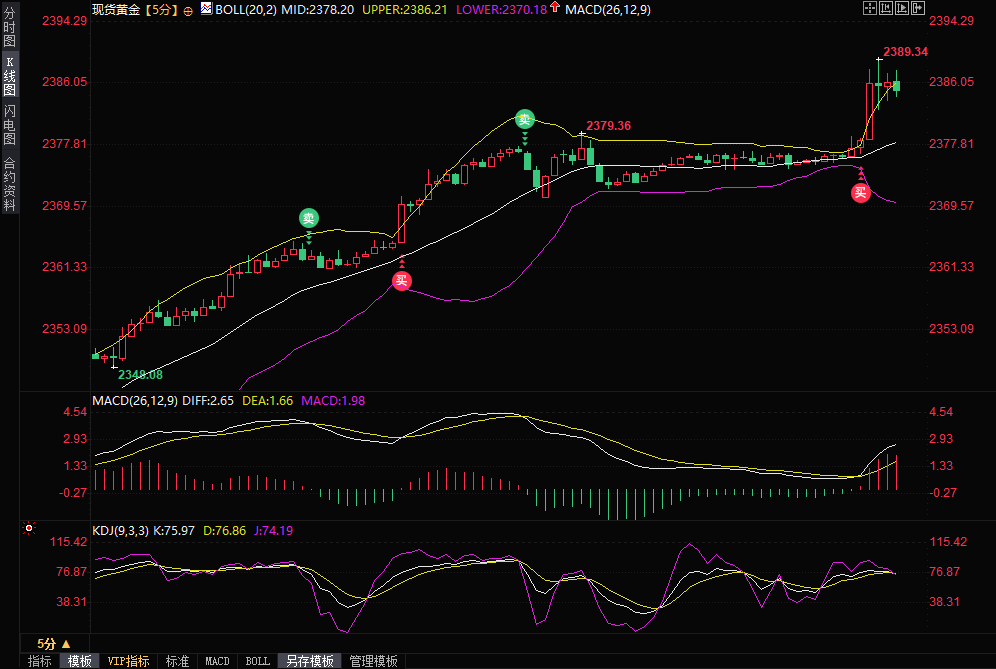Select the 指标 bottom tab

pos(39,661)
